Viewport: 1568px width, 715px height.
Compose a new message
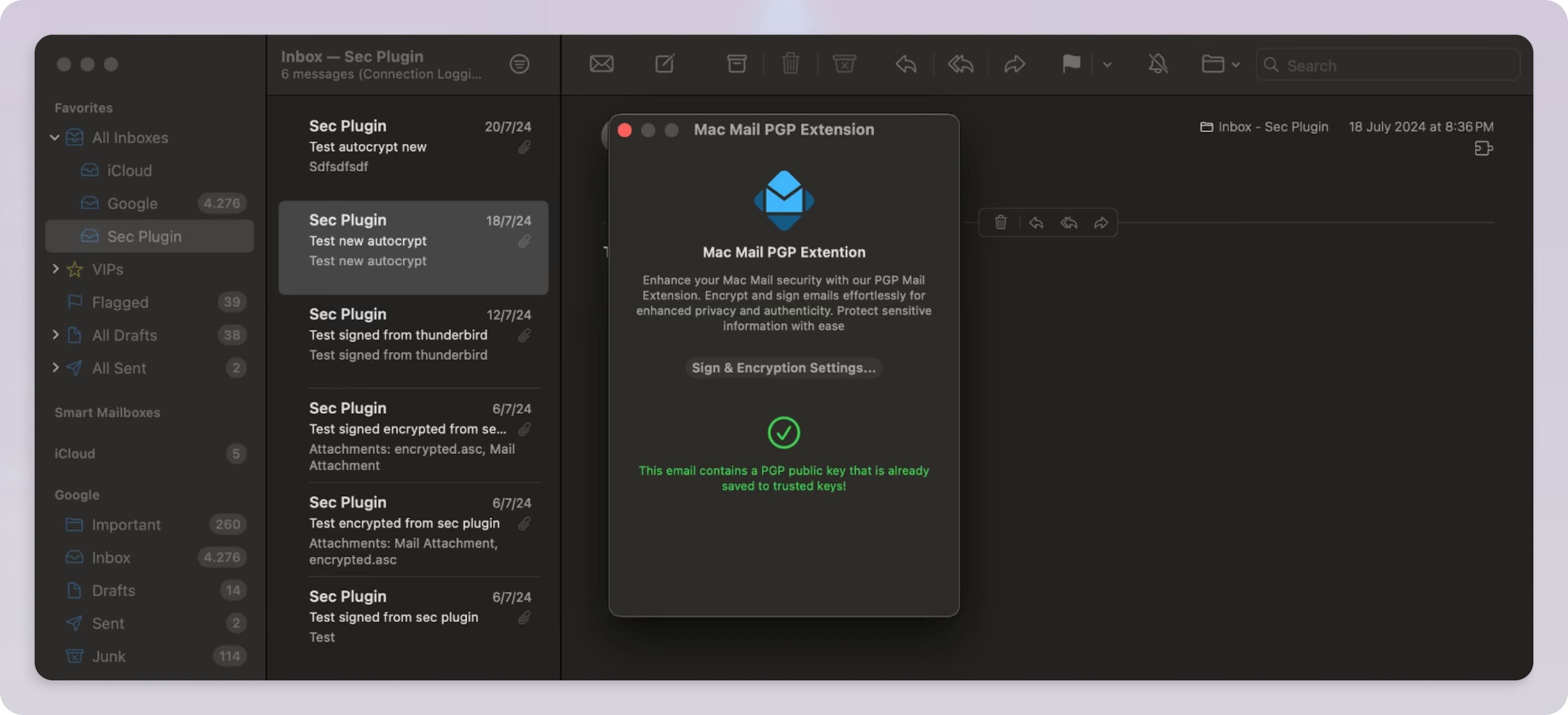click(664, 63)
